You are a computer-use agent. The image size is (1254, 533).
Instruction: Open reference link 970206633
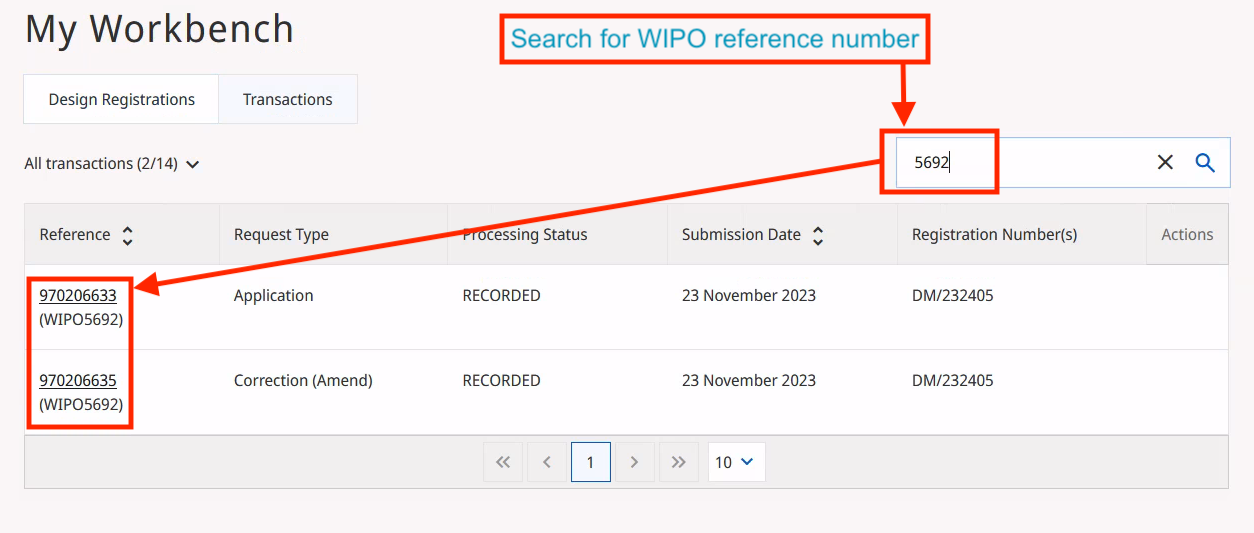(x=78, y=296)
